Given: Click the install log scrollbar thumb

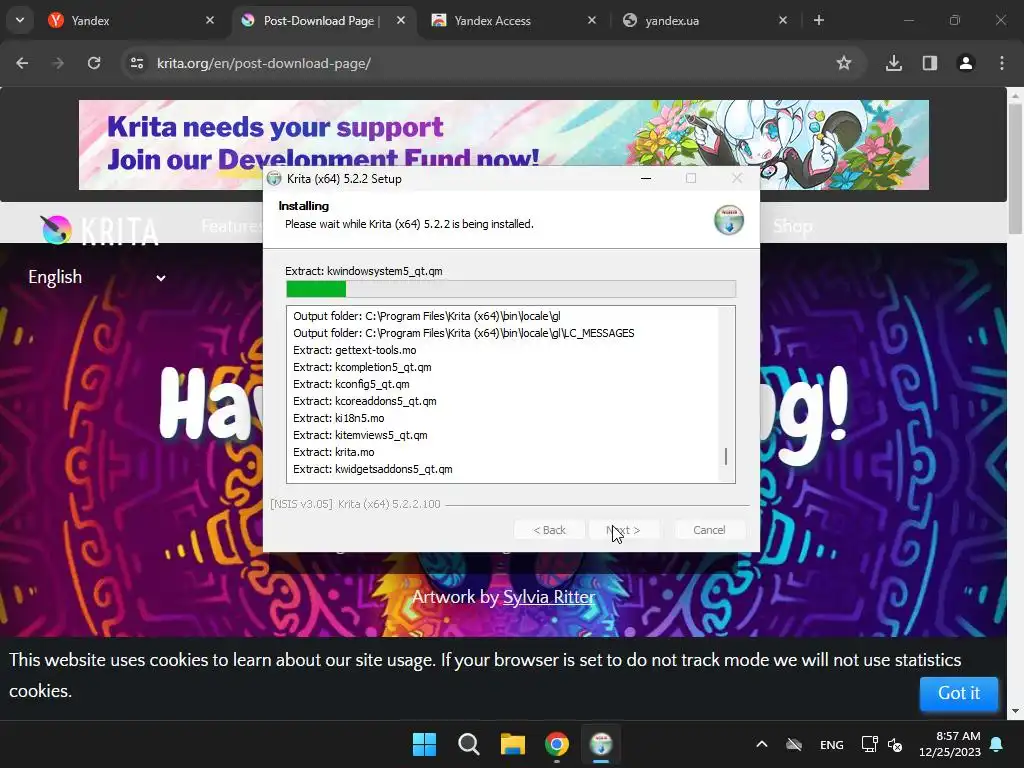Looking at the screenshot, I should click(x=726, y=456).
